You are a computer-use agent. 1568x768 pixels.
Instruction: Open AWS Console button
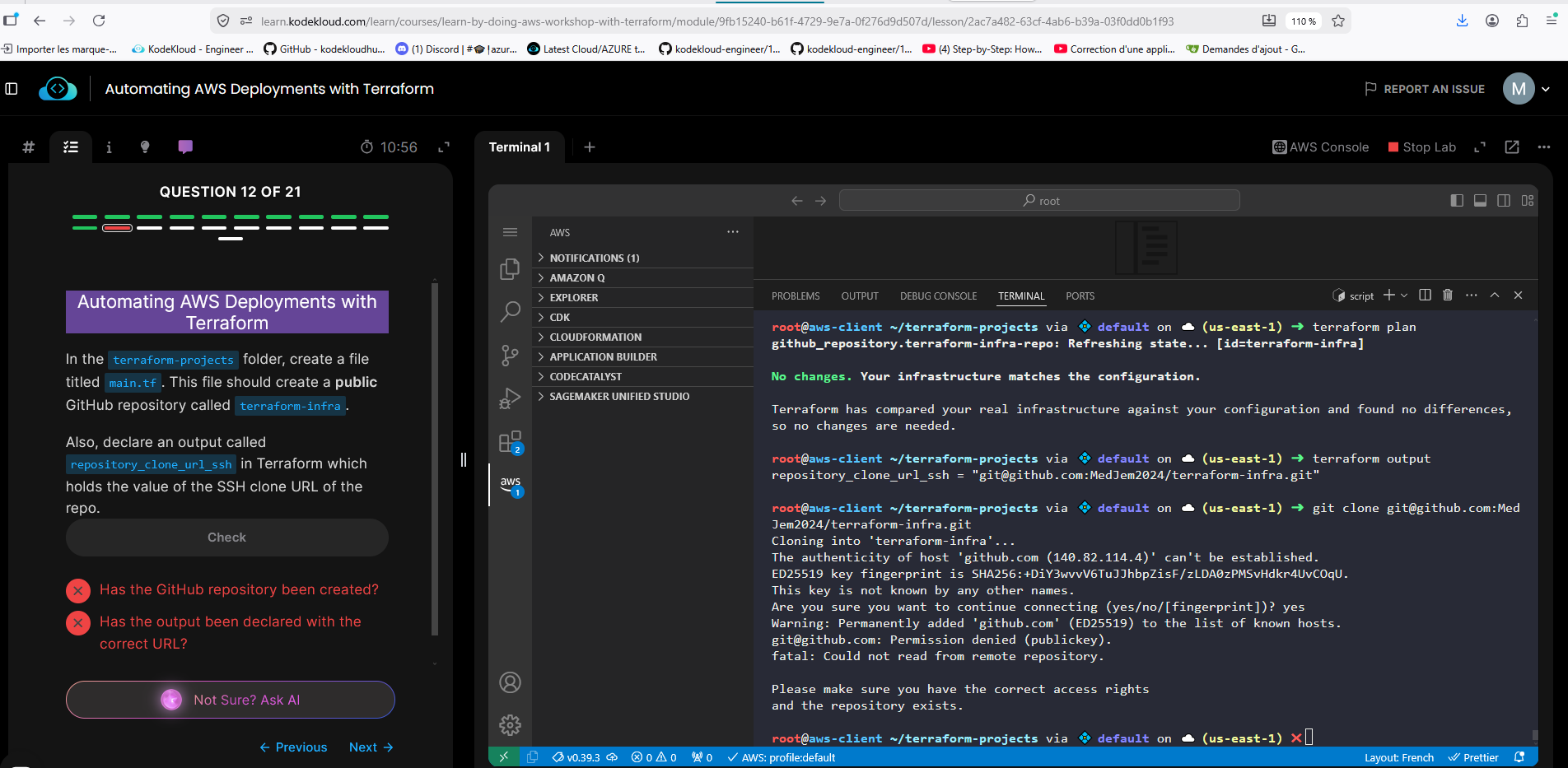tap(1321, 147)
